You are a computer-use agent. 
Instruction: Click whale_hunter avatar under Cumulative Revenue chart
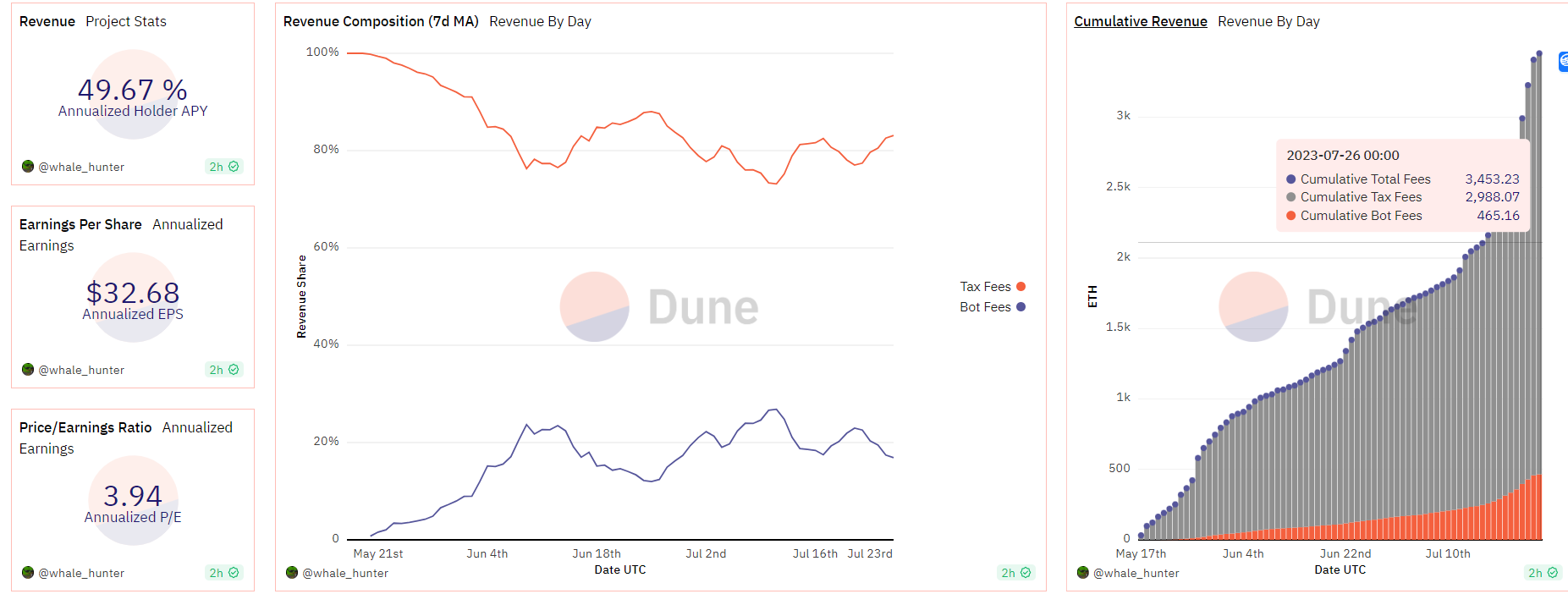tap(1082, 573)
